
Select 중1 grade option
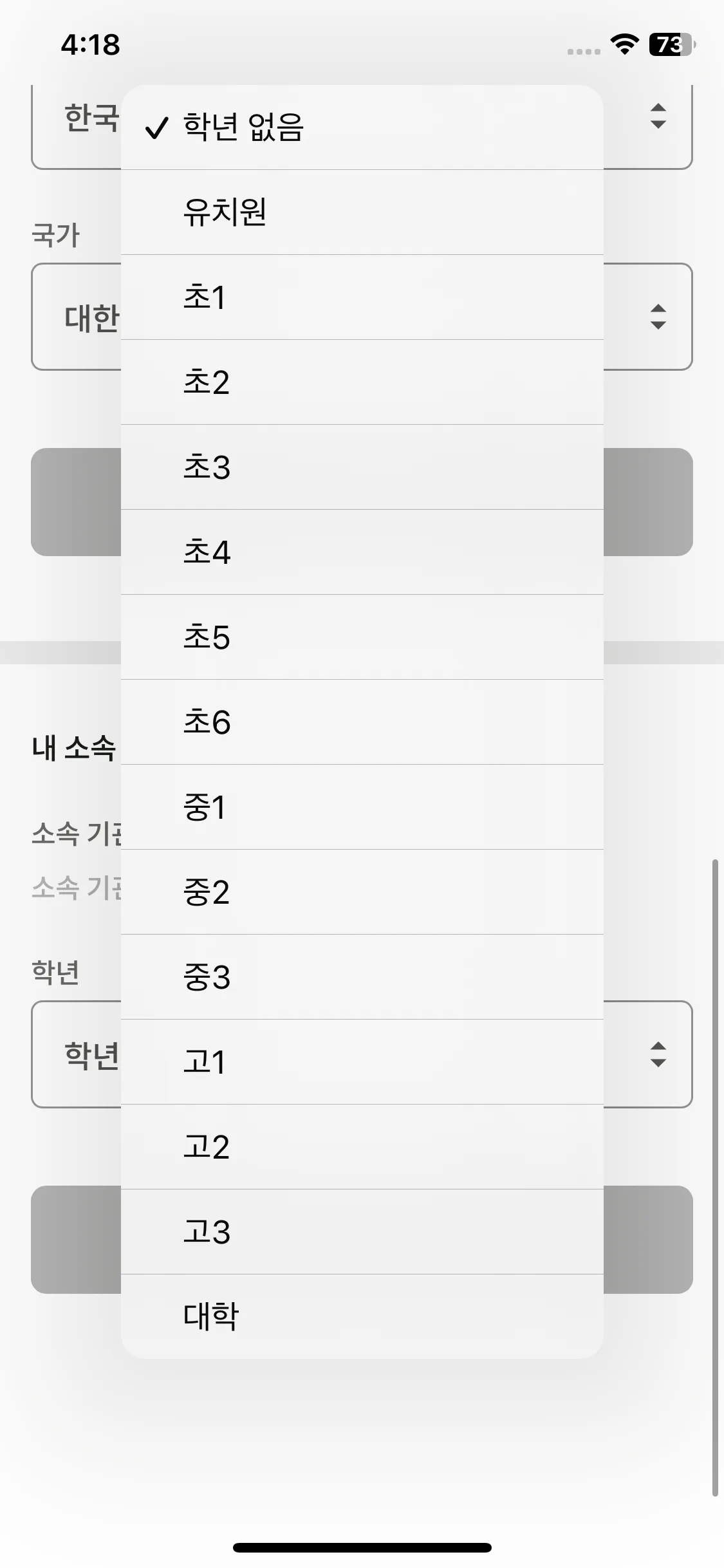point(362,807)
